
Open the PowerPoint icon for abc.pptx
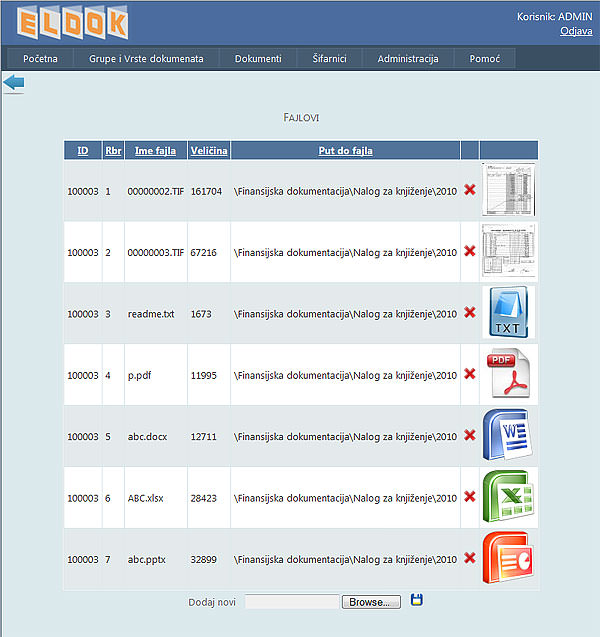[508, 558]
